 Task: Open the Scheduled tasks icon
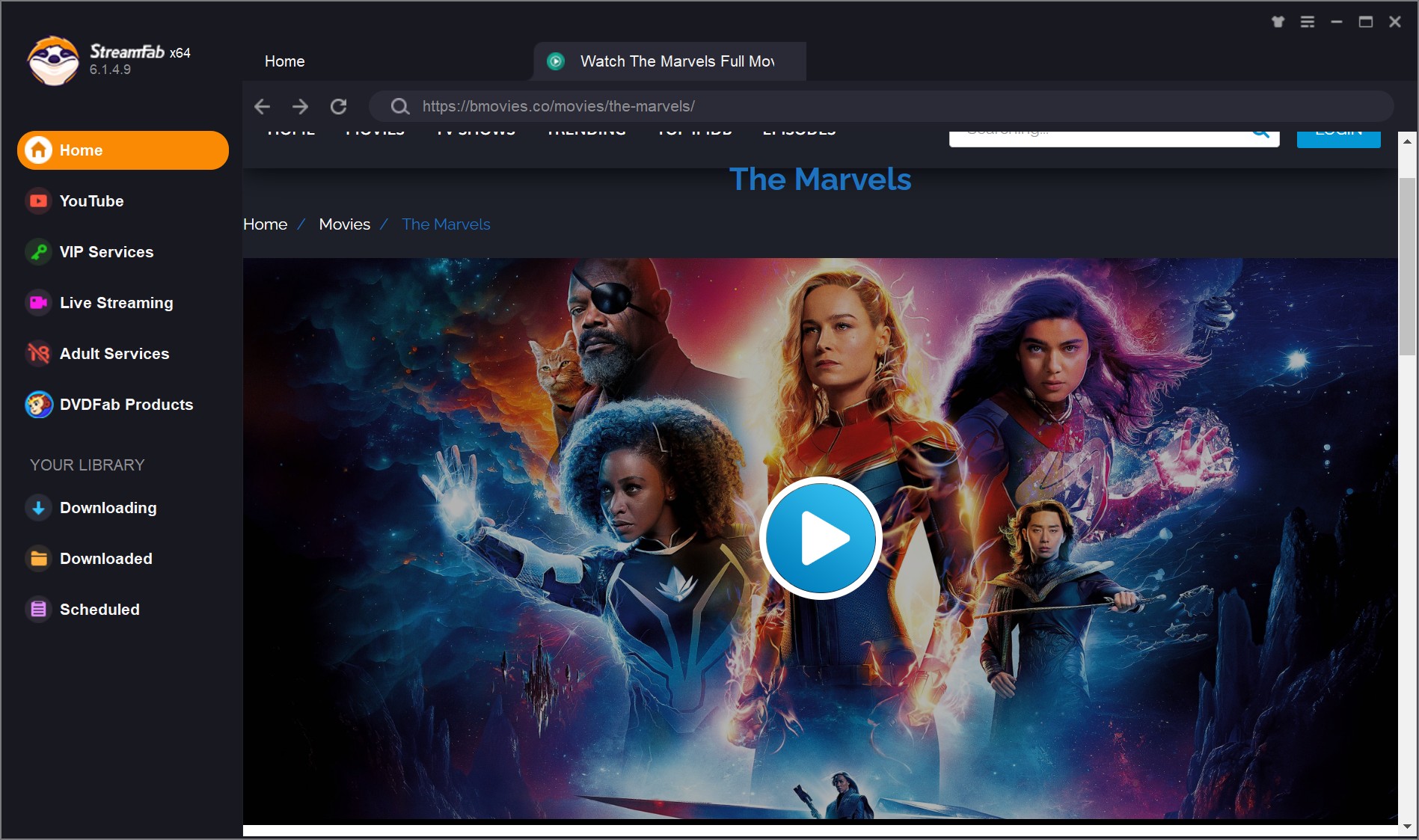[x=38, y=610]
